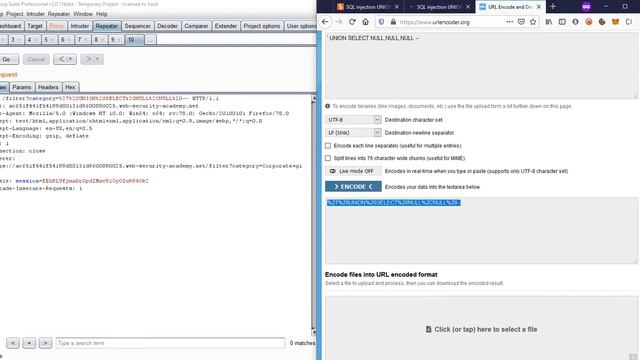
Task: Enable Split lines into 76 character chunks
Action: tap(328, 158)
